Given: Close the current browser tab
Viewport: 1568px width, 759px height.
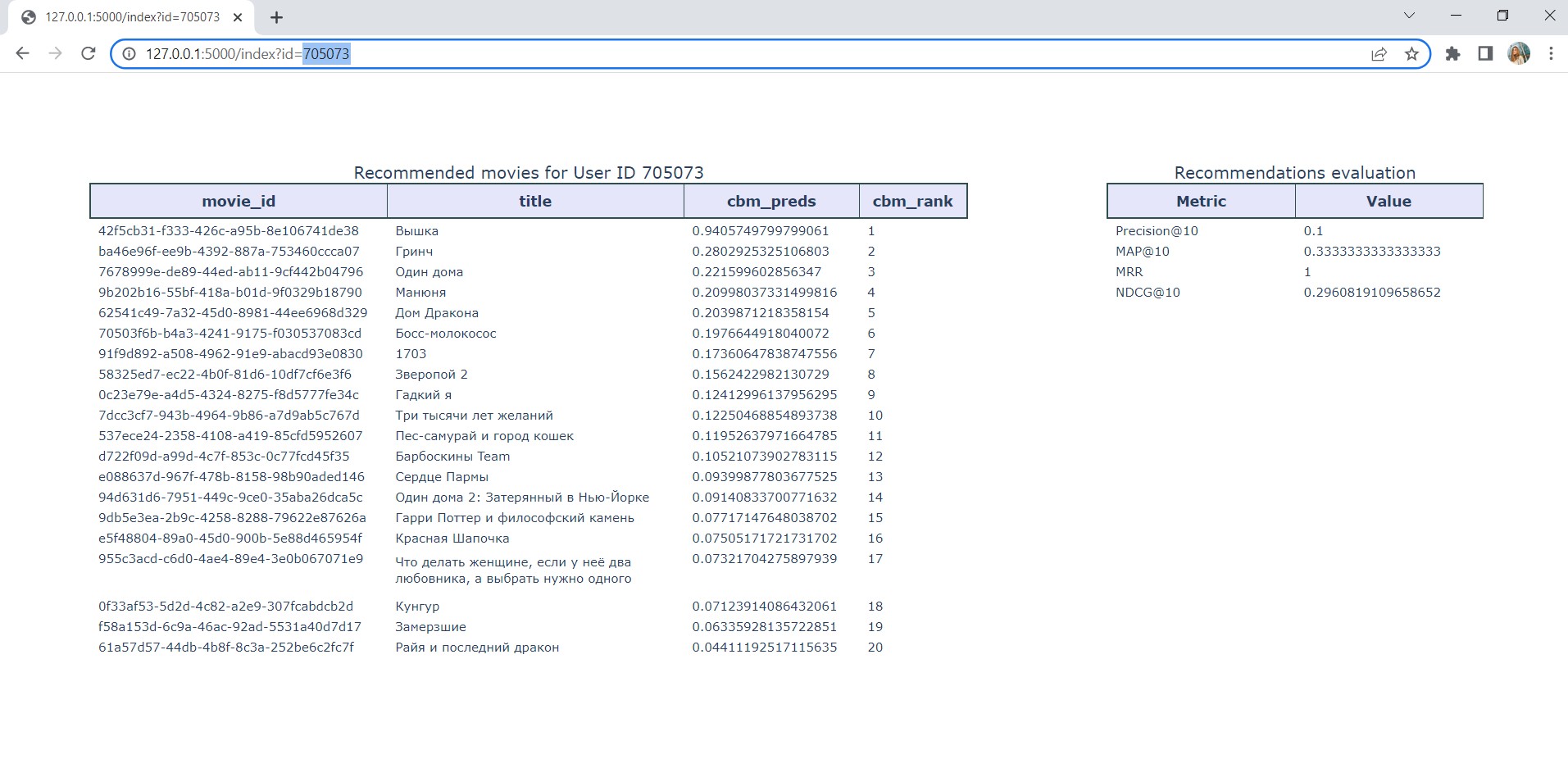Looking at the screenshot, I should coord(238,16).
